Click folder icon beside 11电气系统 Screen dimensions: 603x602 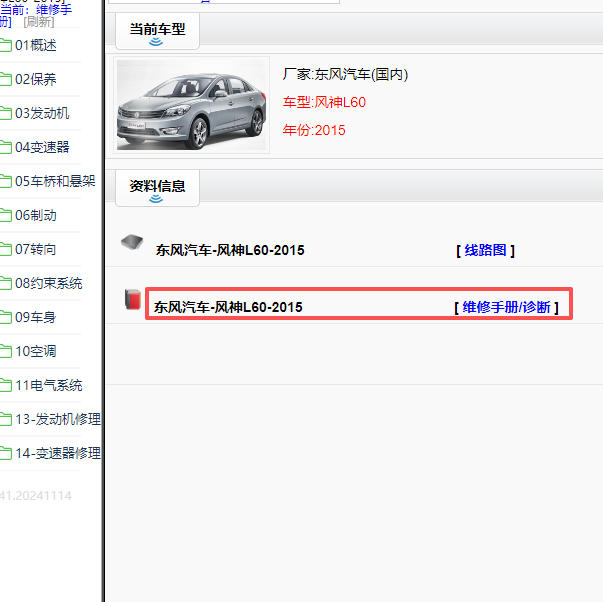point(6,385)
